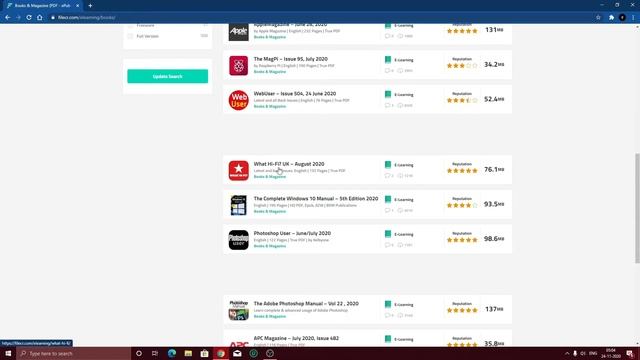
Task: Bookmark this page with the star icon
Action: 598,18
